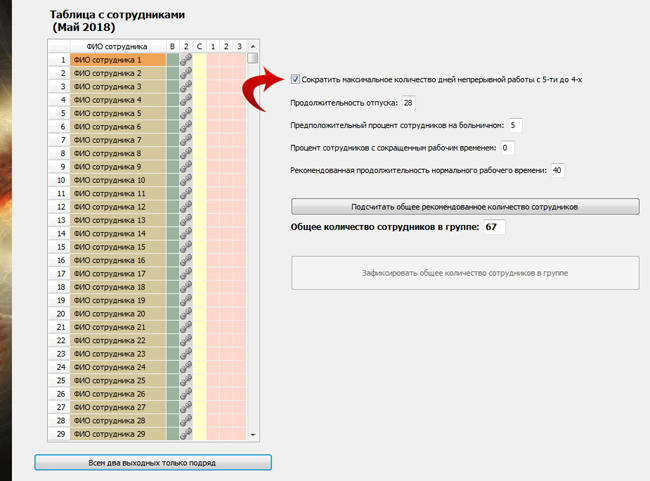The height and width of the screenshot is (481, 650).
Task: Click the table vertical scrollbar thumb
Action: coord(253,58)
